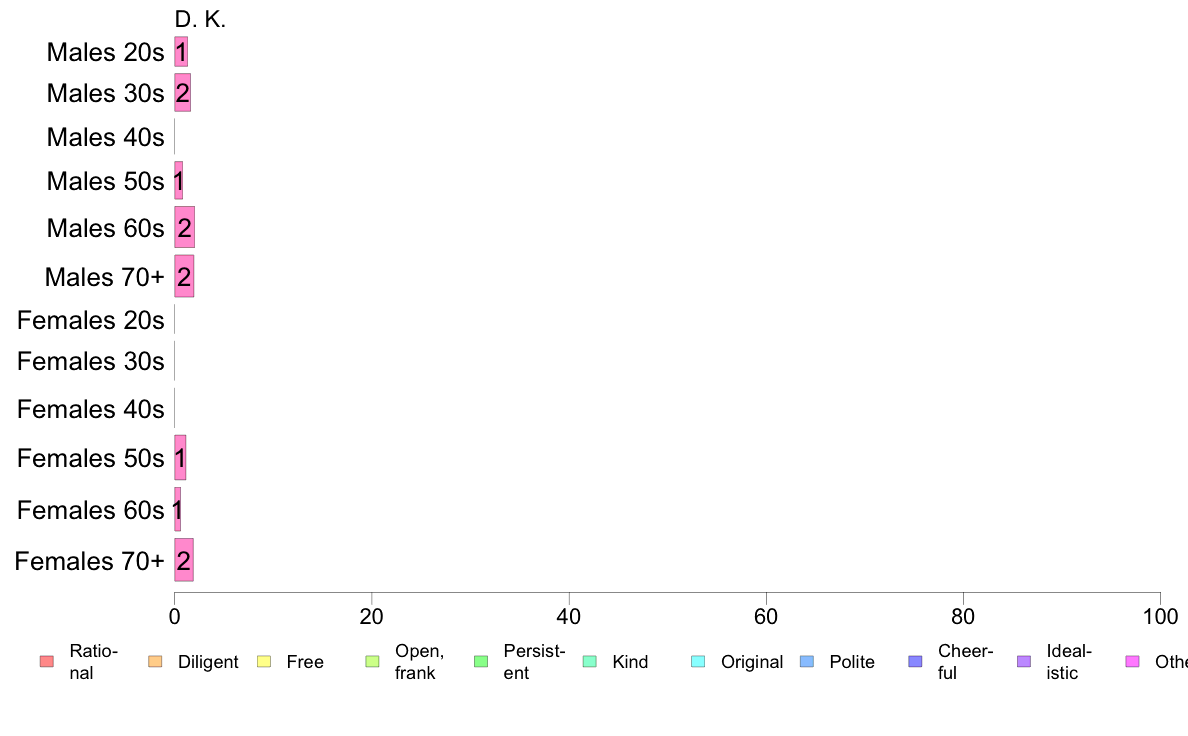
Task: Click the Females 40s row label
Action: (91, 409)
